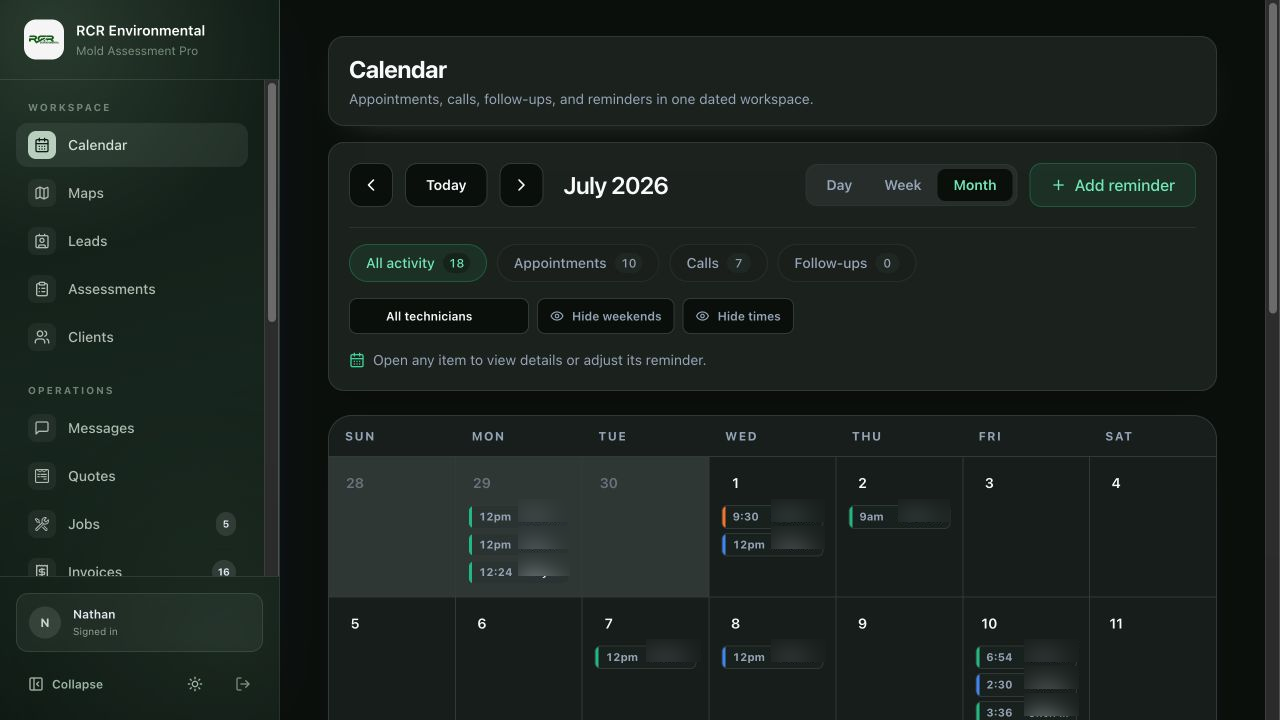Open 12pm event on July 1
1280x720 pixels.
point(772,545)
